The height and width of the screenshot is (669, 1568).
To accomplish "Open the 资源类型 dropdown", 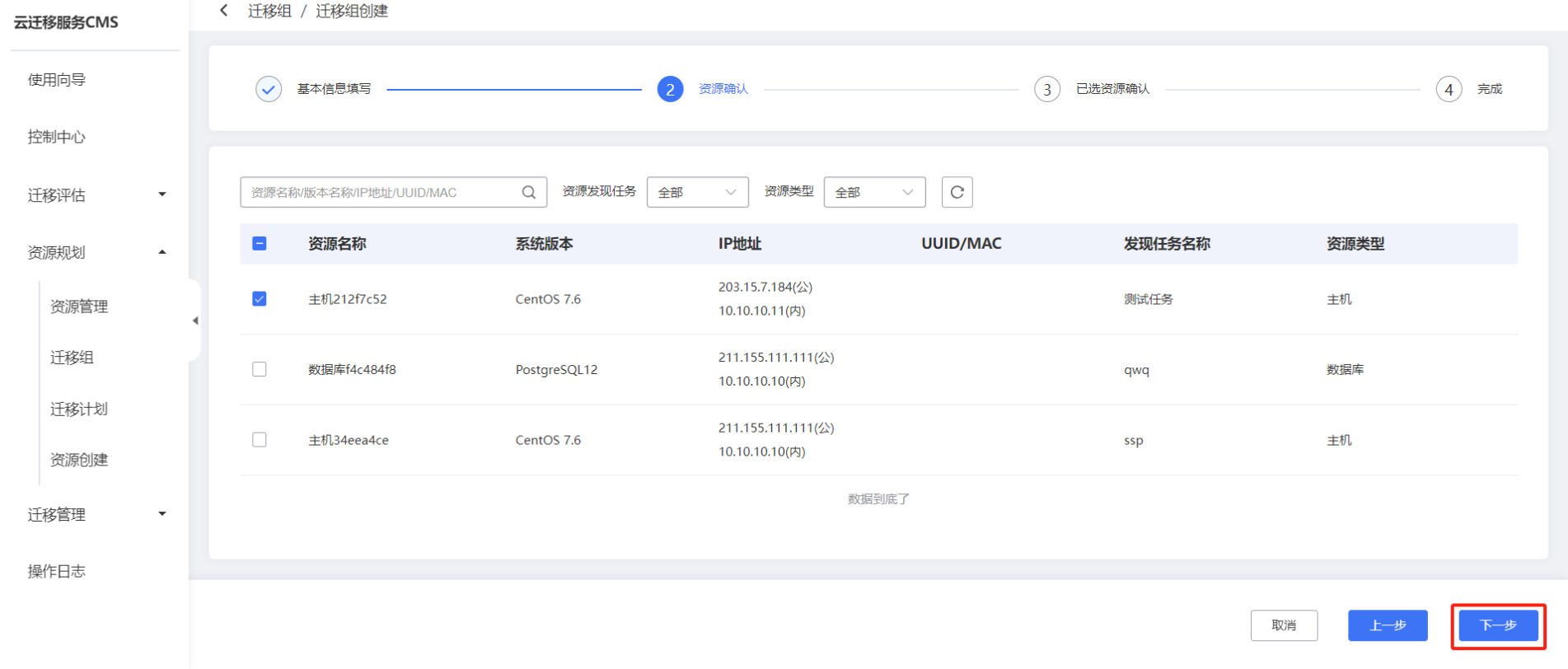I will point(874,192).
